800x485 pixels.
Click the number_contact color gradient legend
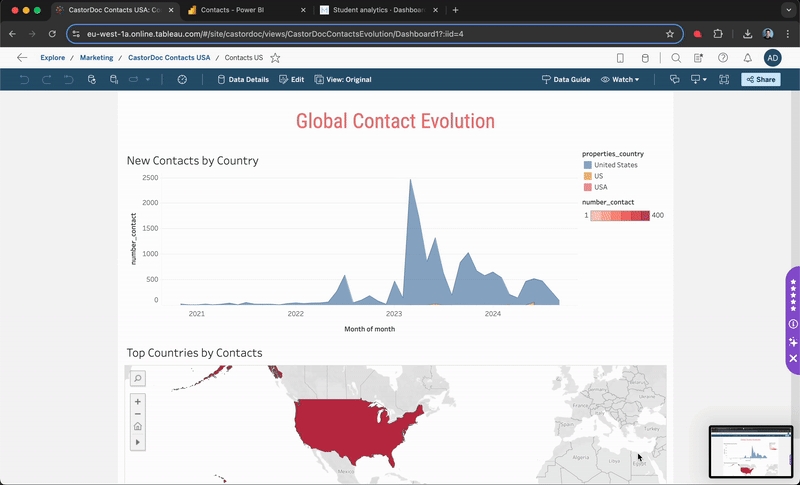[620, 215]
